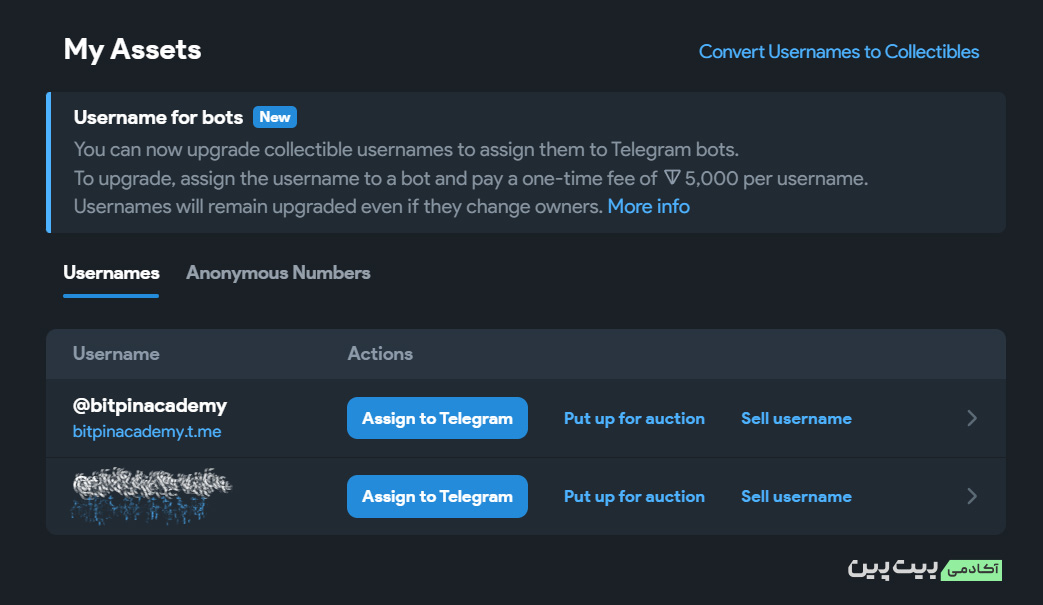
Task: Expand the blurred username row chevron
Action: tap(972, 497)
